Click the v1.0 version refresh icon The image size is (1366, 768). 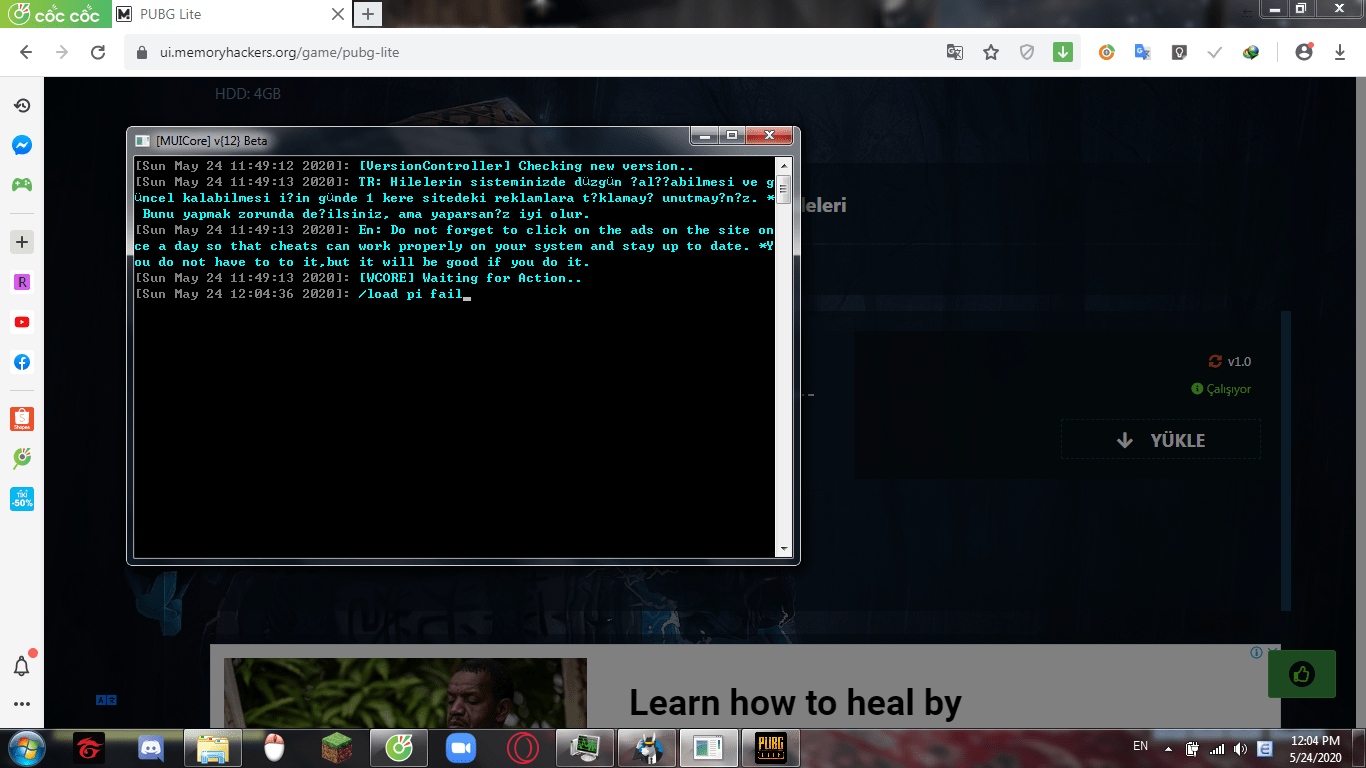pos(1215,362)
